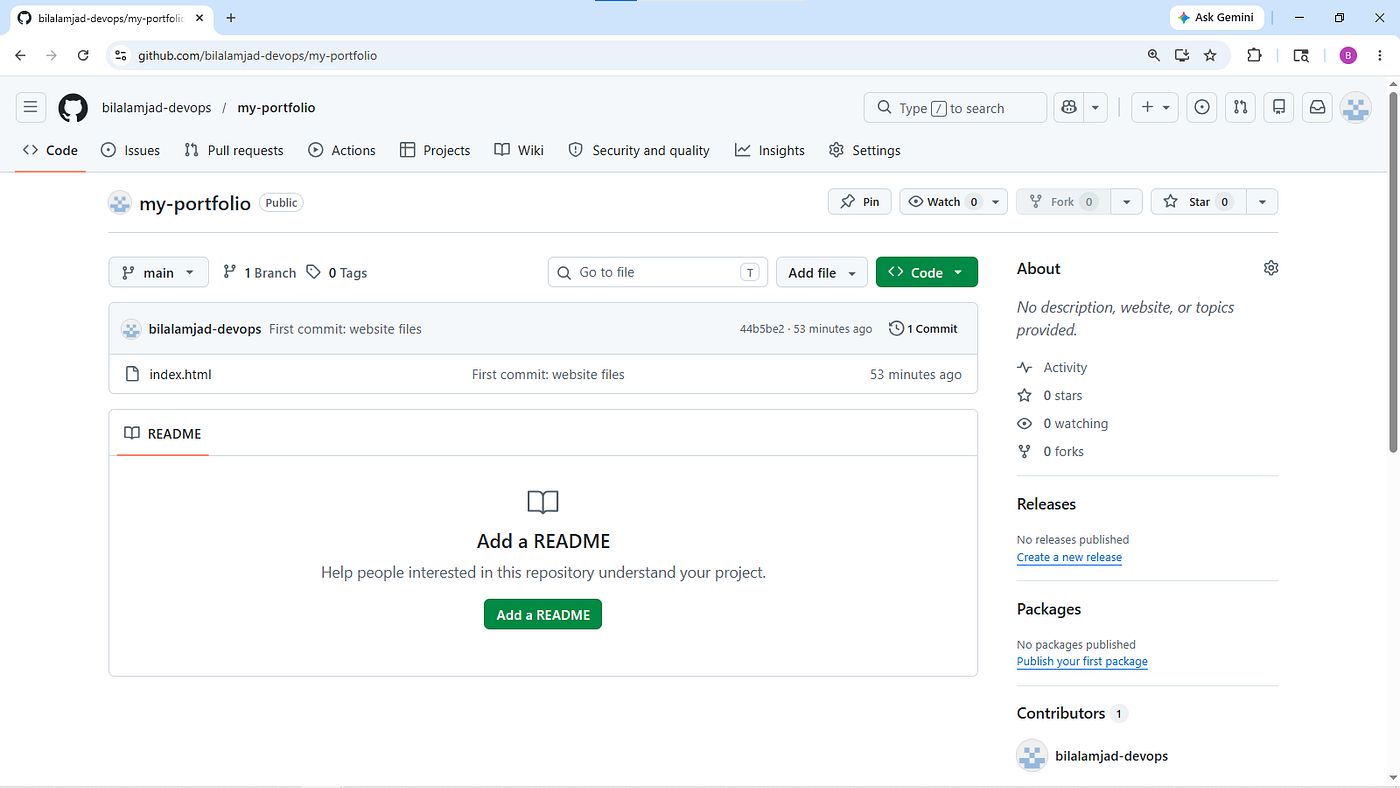
Task: Expand the Copilot dropdown arrow in header
Action: click(1096, 107)
